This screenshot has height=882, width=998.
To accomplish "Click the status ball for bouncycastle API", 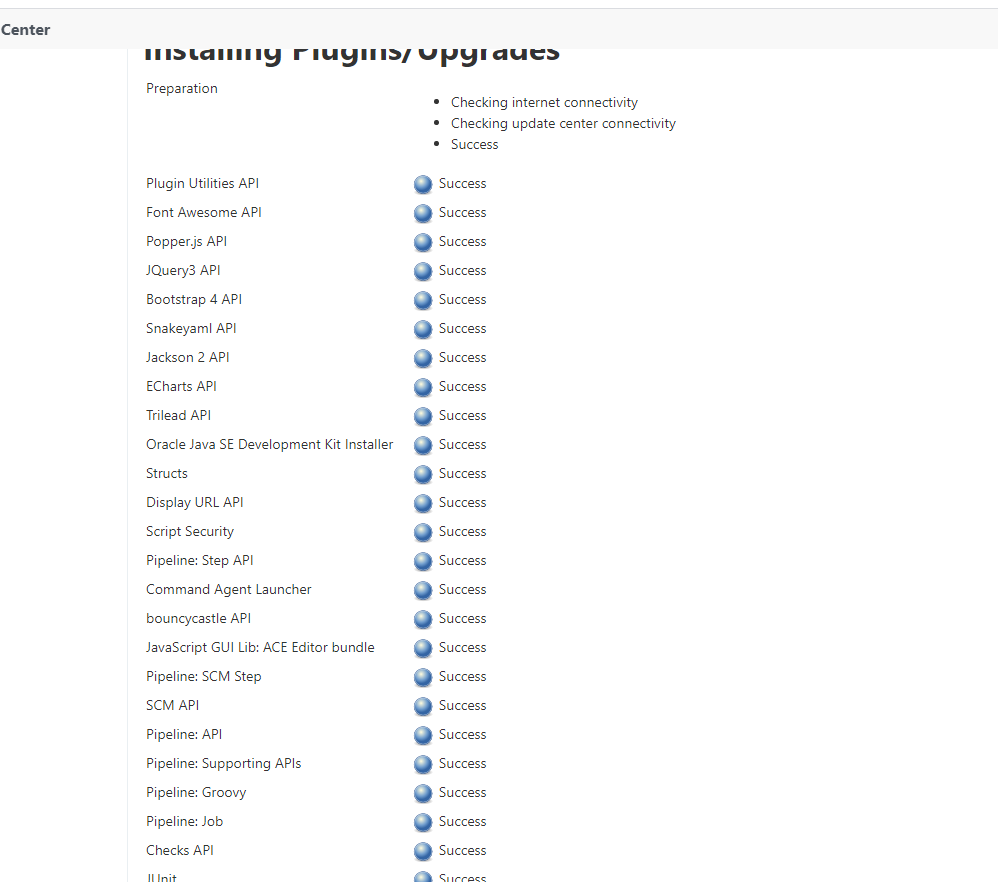I will (x=423, y=620).
